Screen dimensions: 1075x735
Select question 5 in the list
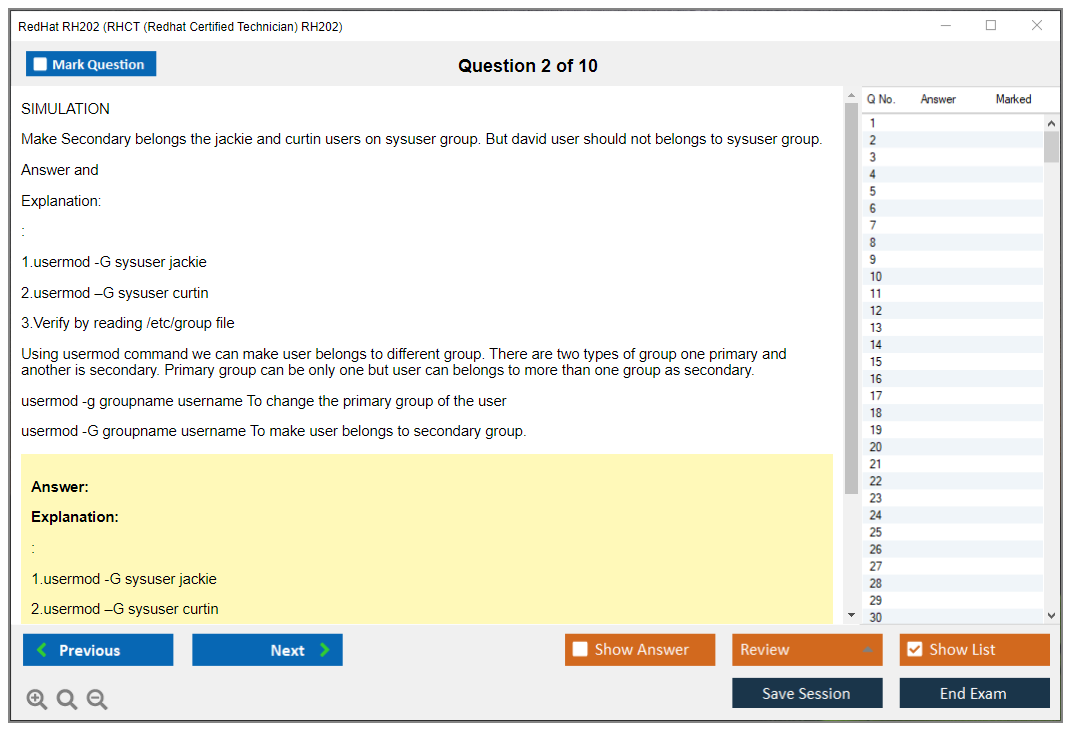coord(873,191)
